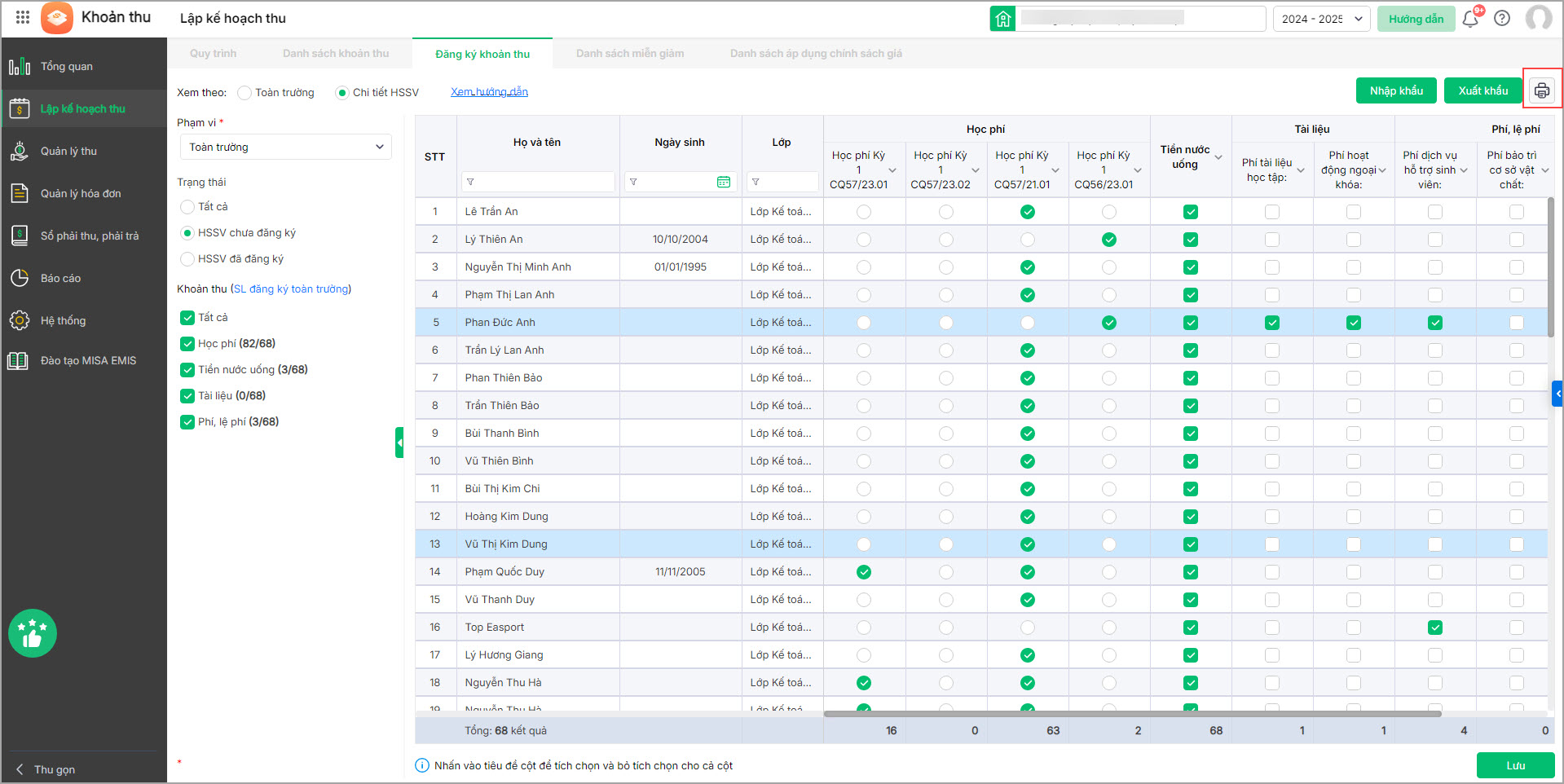
Task: Switch to Danh sách khoản thu tab
Action: [335, 54]
